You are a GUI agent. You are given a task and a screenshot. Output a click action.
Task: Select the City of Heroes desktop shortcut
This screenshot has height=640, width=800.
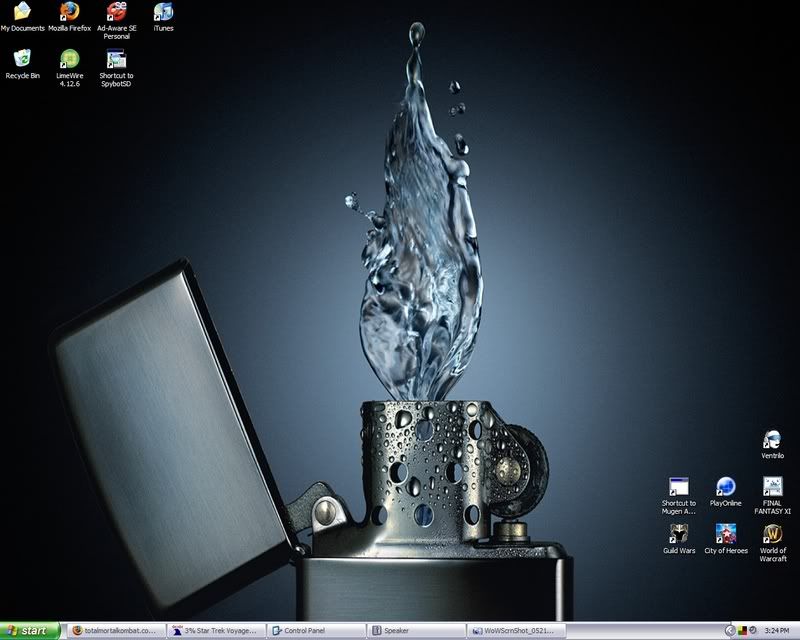point(726,539)
